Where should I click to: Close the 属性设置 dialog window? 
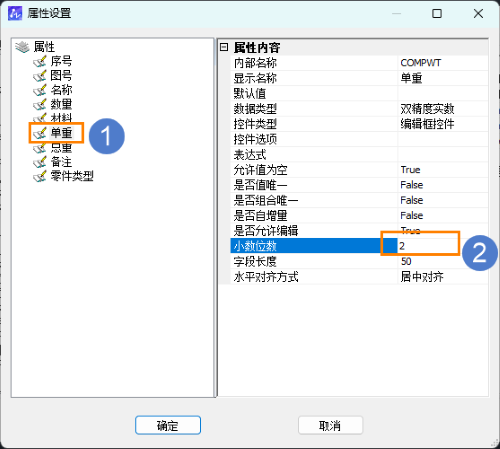coord(478,14)
